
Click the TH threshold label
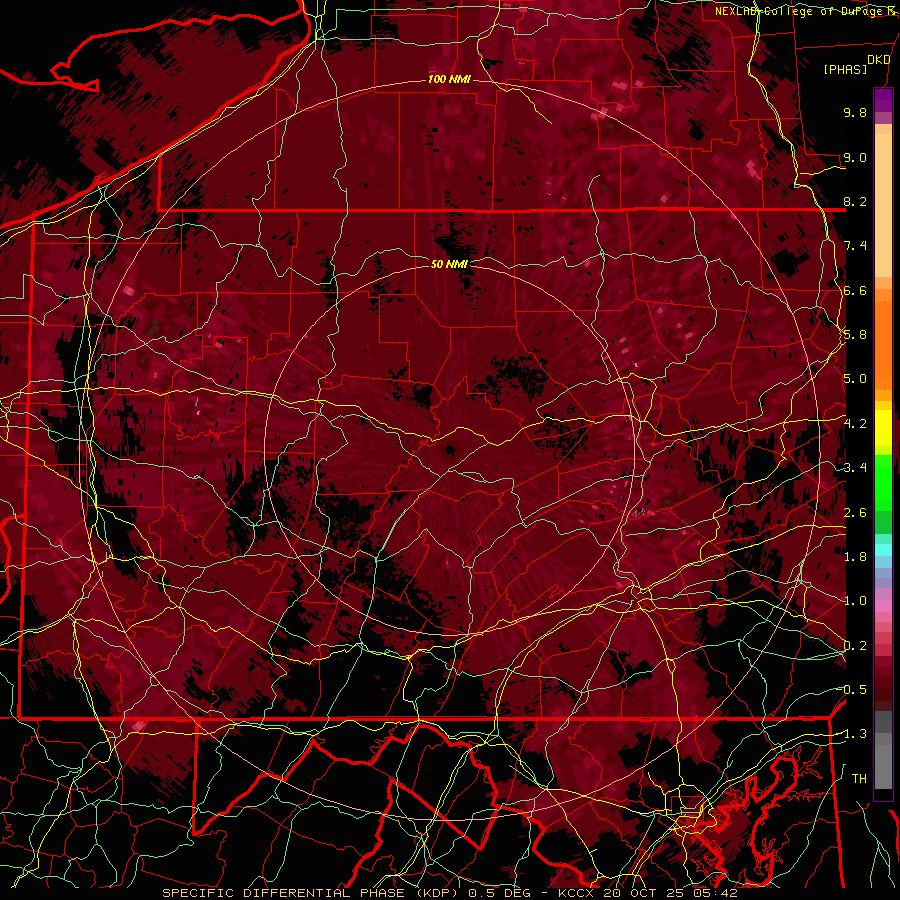(859, 779)
